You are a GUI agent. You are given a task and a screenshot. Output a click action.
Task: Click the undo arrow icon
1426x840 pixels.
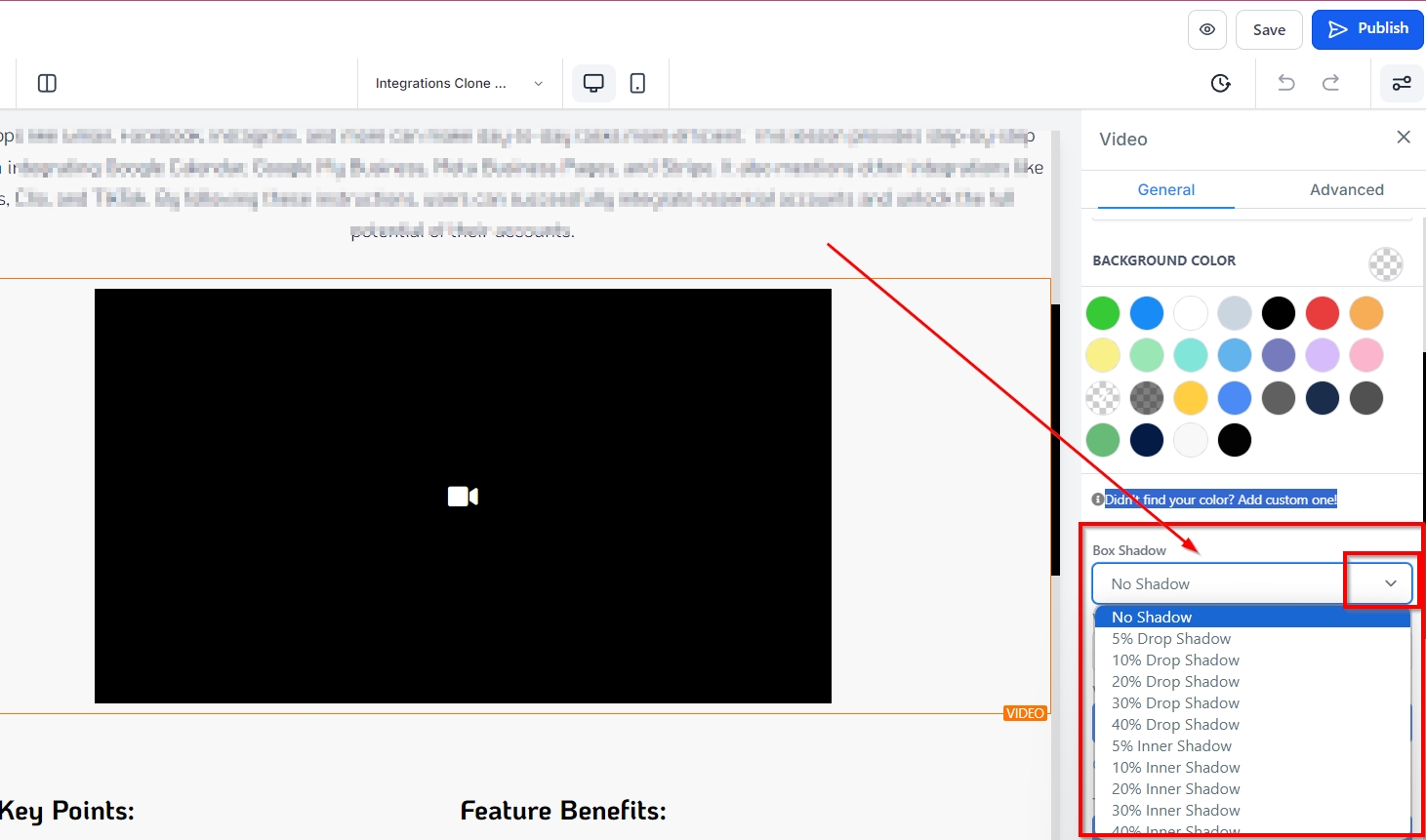point(1286,83)
